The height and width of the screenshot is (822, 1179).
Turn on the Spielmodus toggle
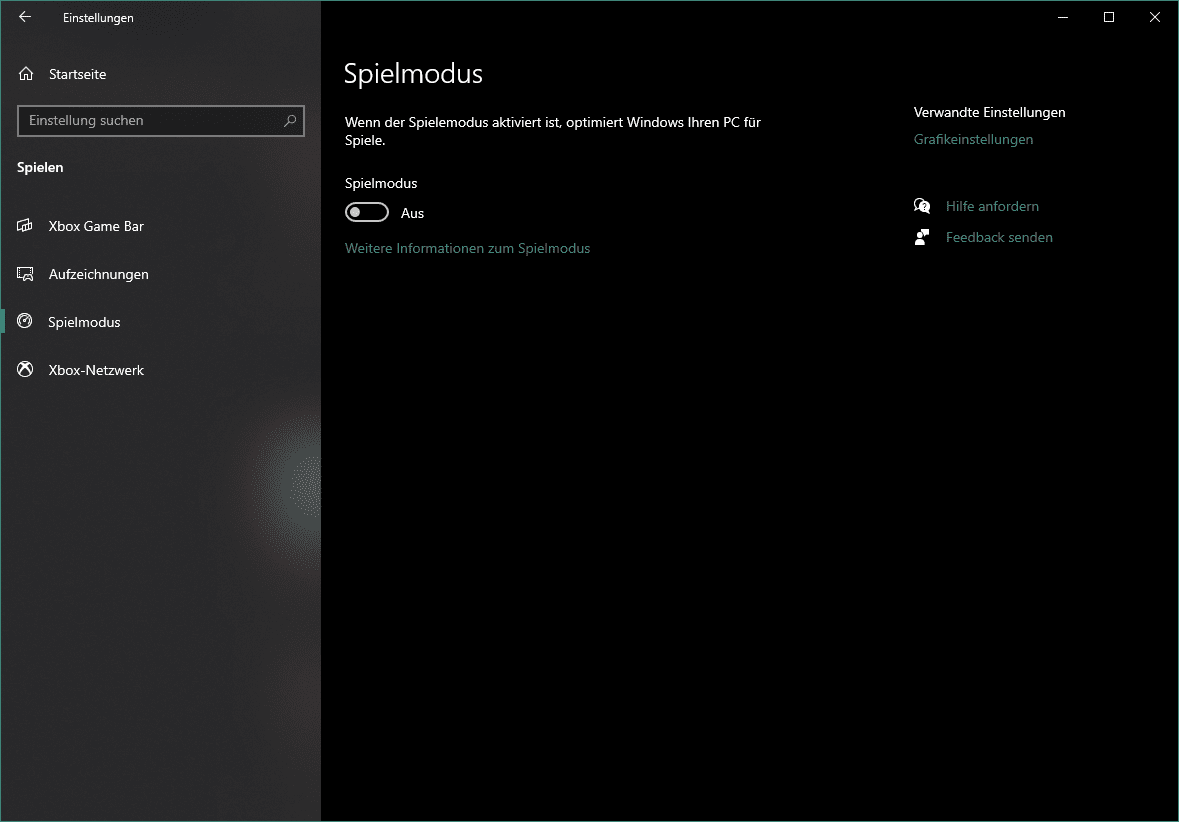(367, 213)
